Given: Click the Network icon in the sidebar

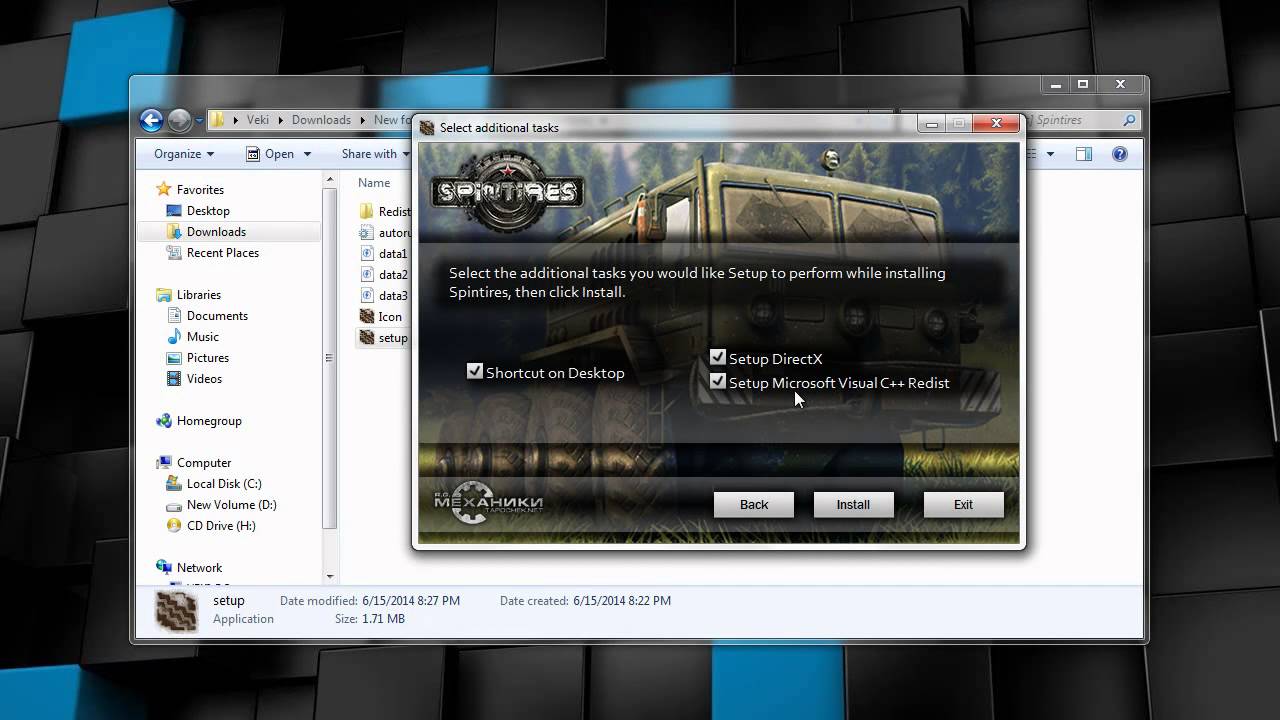Looking at the screenshot, I should point(164,568).
